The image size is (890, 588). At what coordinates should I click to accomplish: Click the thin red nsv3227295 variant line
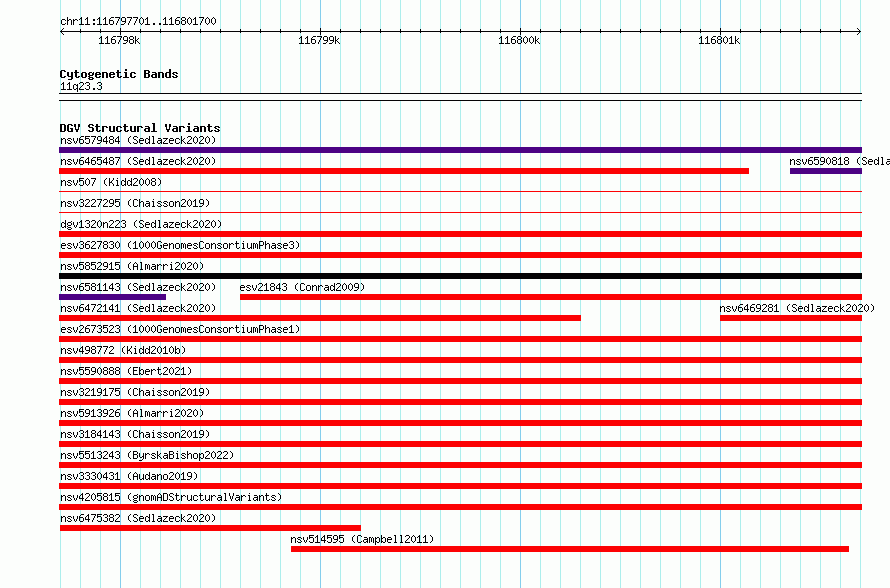460,213
